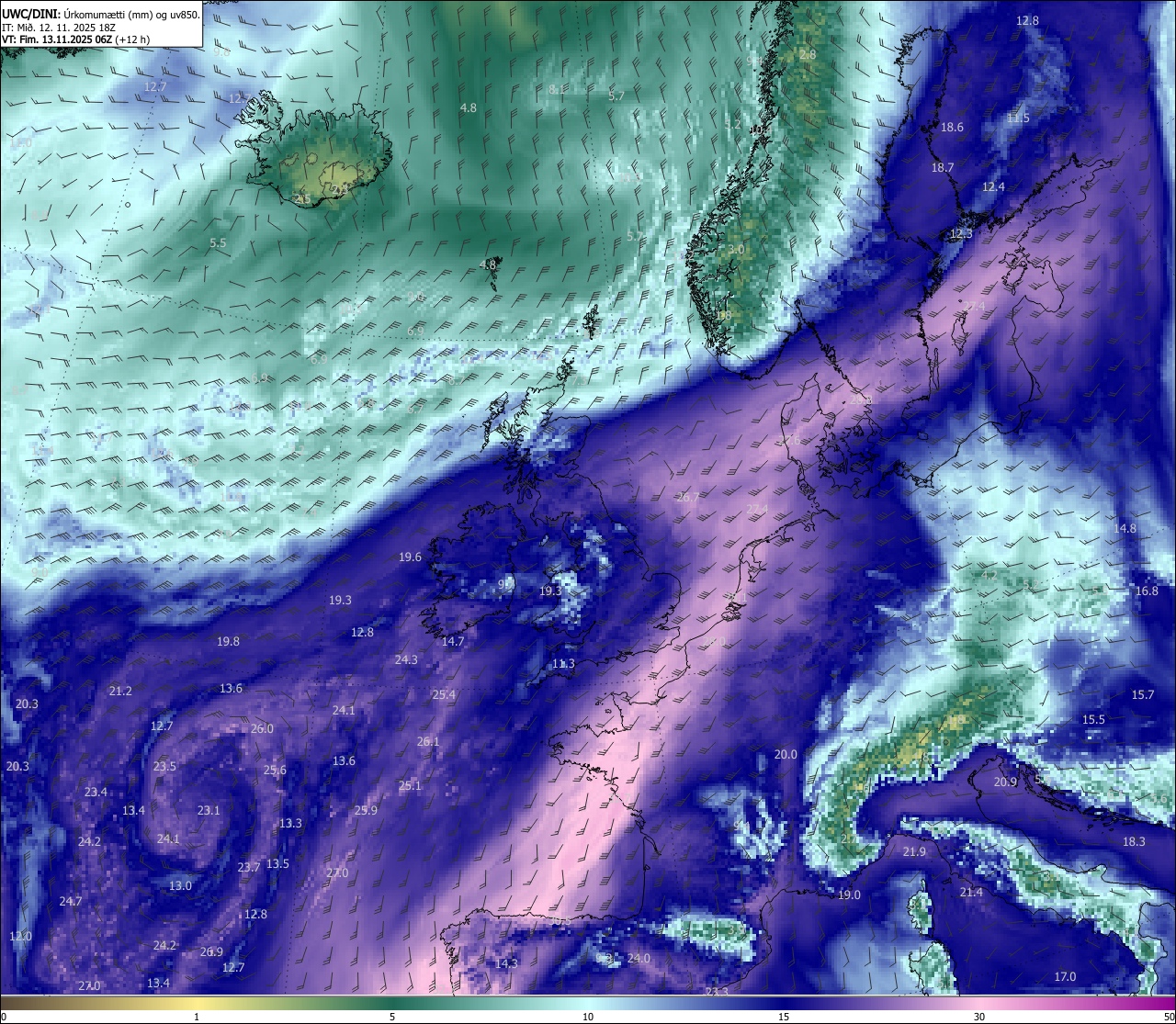Viewport: 1176px width, 1024px height.
Task: Click the title 'UWC/DINI: Úrkomumætti (mm) og uv850.'
Action: click(101, 14)
